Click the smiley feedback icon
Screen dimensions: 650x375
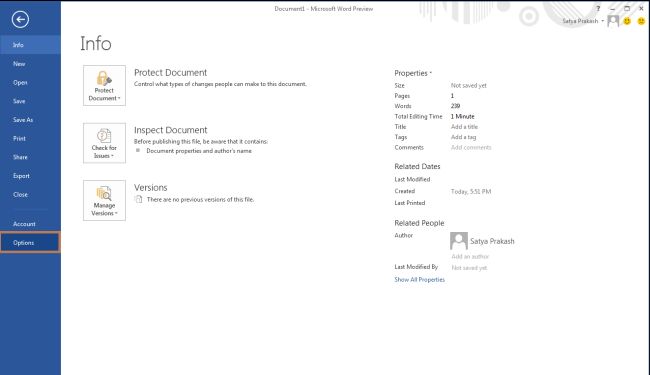[627, 21]
